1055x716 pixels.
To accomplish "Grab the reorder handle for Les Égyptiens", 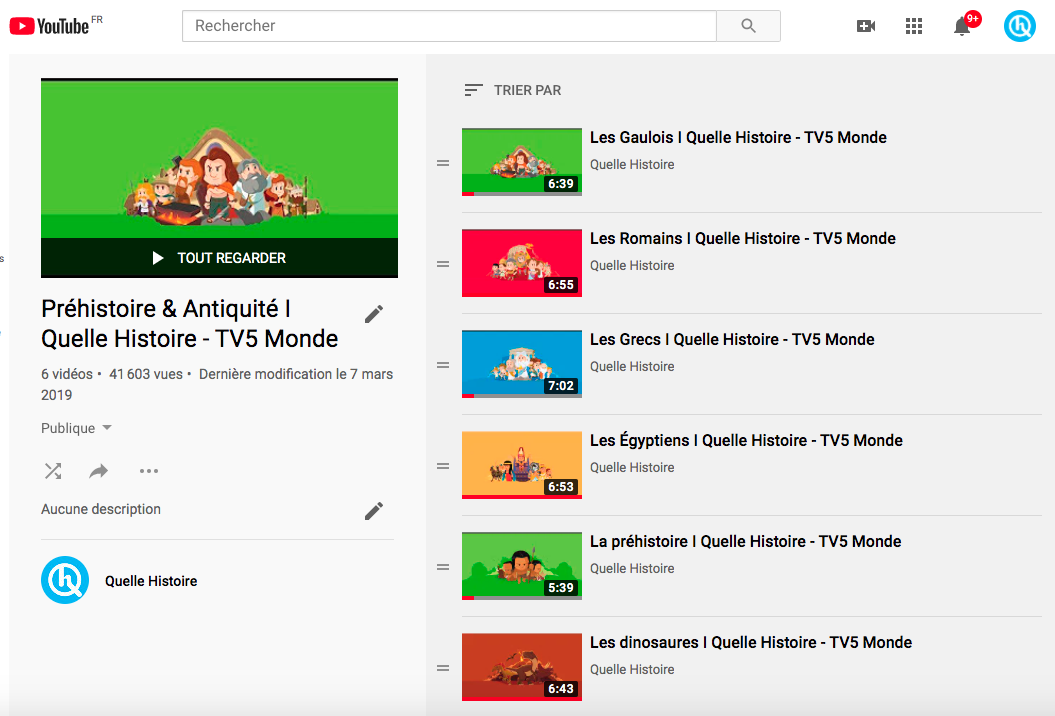I will coord(443,466).
